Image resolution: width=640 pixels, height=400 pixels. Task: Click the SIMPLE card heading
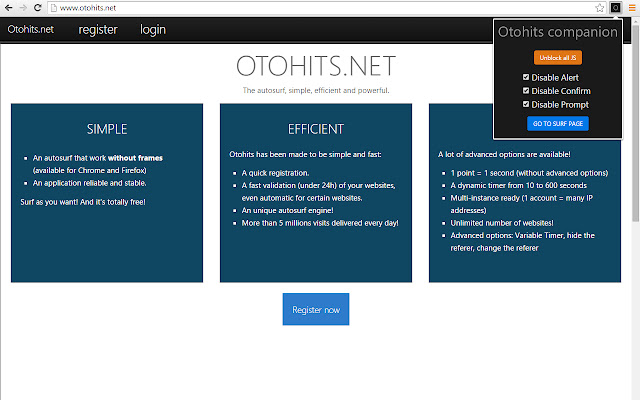[107, 129]
